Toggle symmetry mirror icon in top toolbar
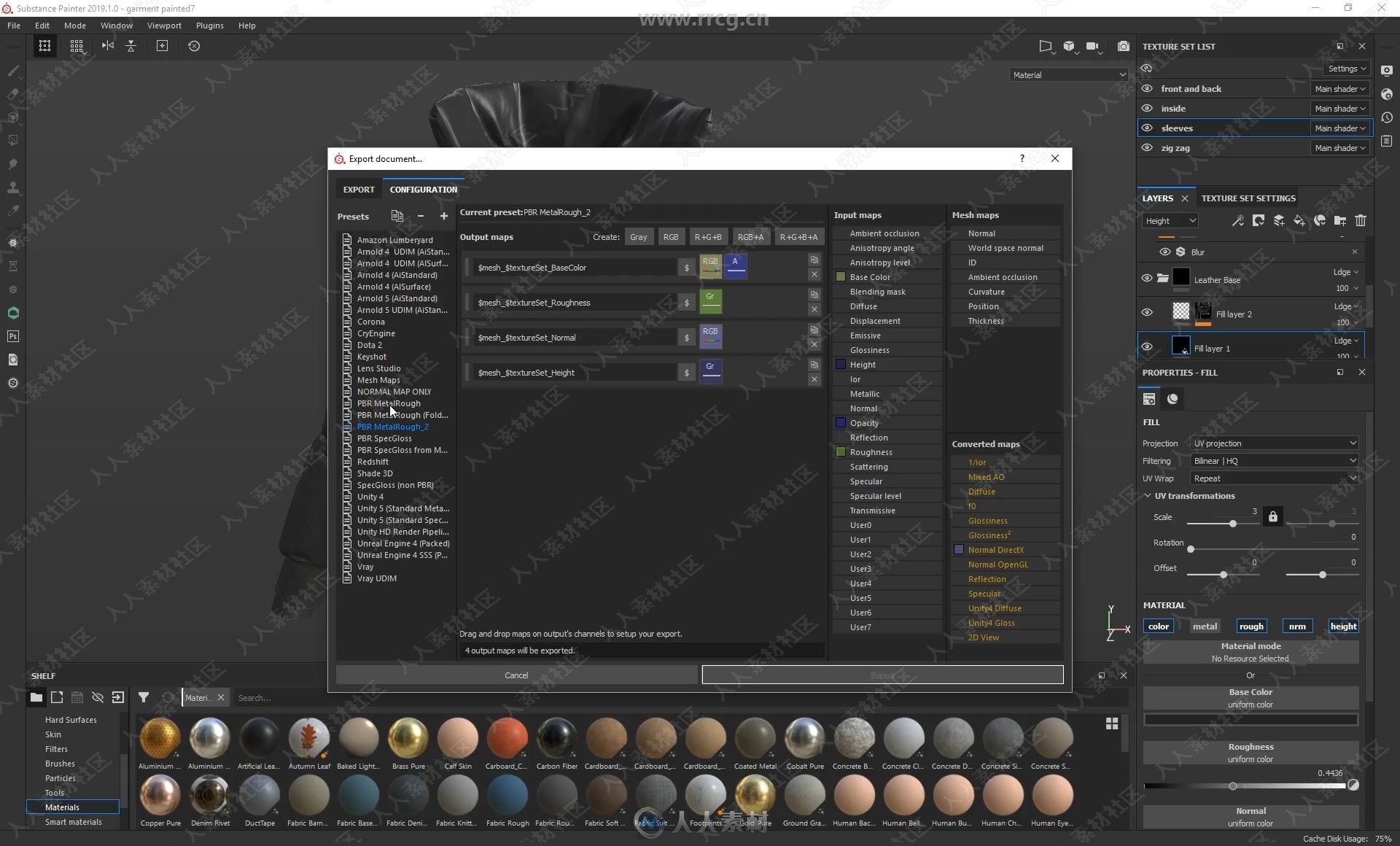Screen dimensions: 1400x846 click(x=108, y=46)
